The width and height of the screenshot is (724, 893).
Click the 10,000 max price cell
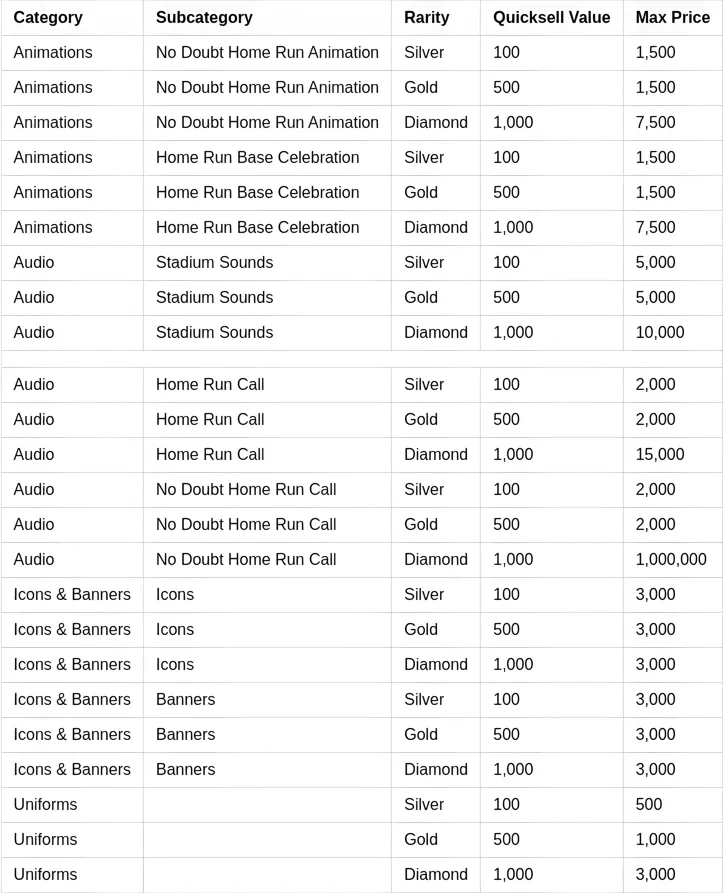point(659,332)
